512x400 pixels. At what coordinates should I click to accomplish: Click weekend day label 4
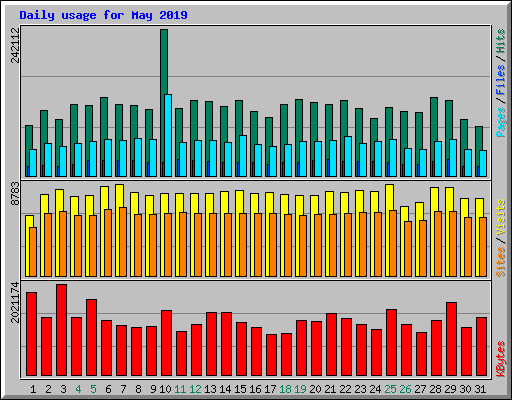(78, 389)
